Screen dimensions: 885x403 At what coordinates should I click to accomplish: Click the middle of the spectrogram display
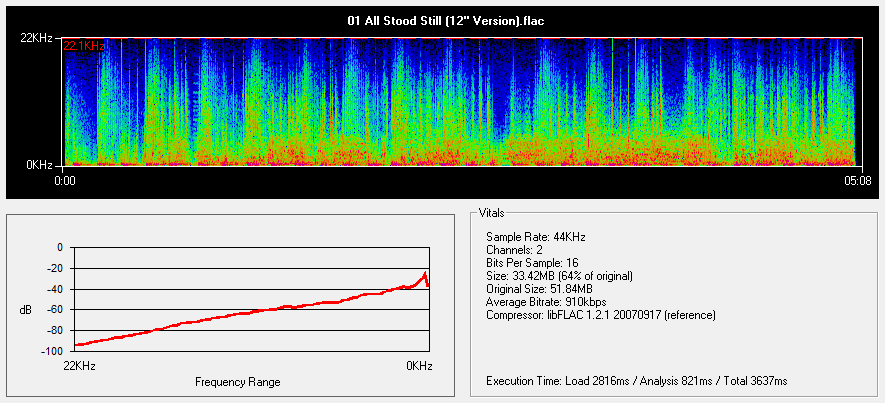(x=459, y=102)
